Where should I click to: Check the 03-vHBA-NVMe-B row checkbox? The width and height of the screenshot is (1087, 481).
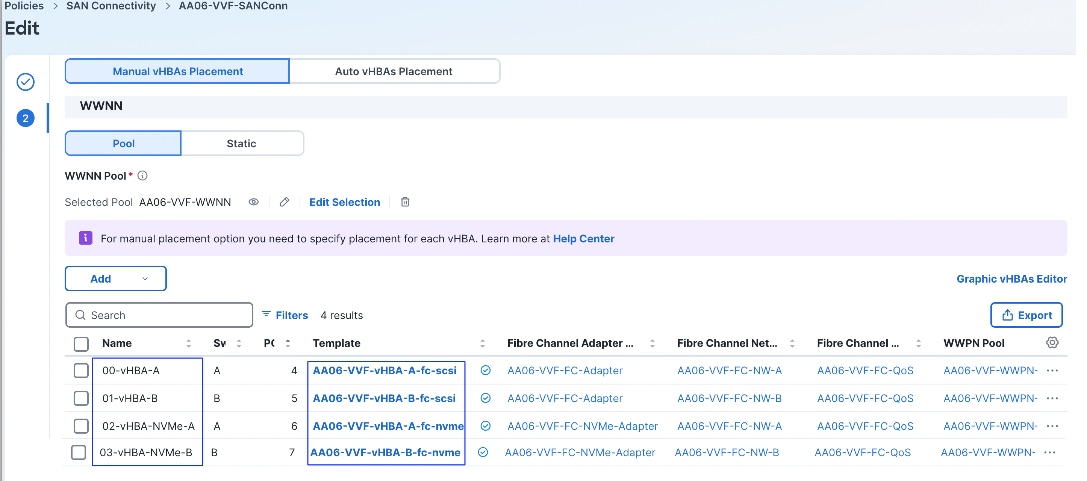pyautogui.click(x=78, y=453)
